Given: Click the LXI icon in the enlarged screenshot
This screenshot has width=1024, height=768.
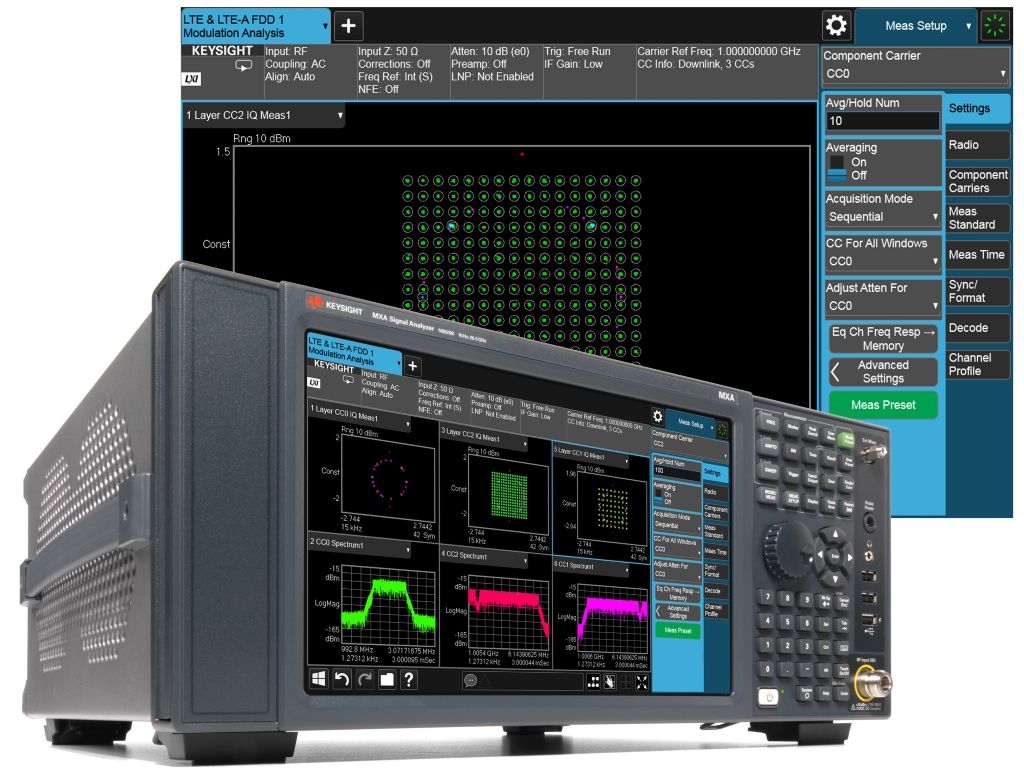Looking at the screenshot, I should (x=191, y=79).
